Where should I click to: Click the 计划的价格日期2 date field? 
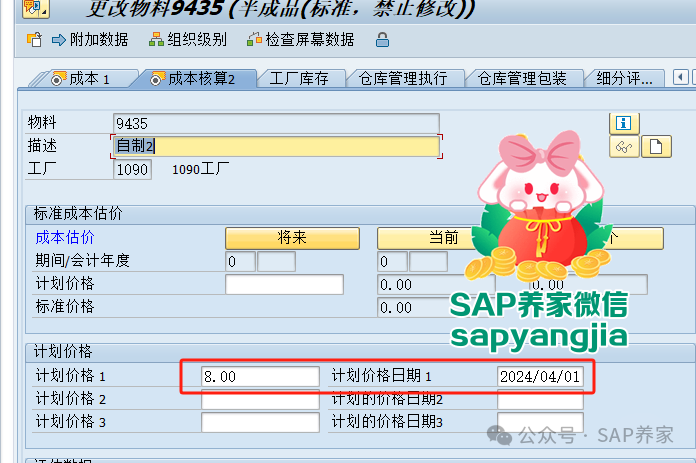click(540, 400)
